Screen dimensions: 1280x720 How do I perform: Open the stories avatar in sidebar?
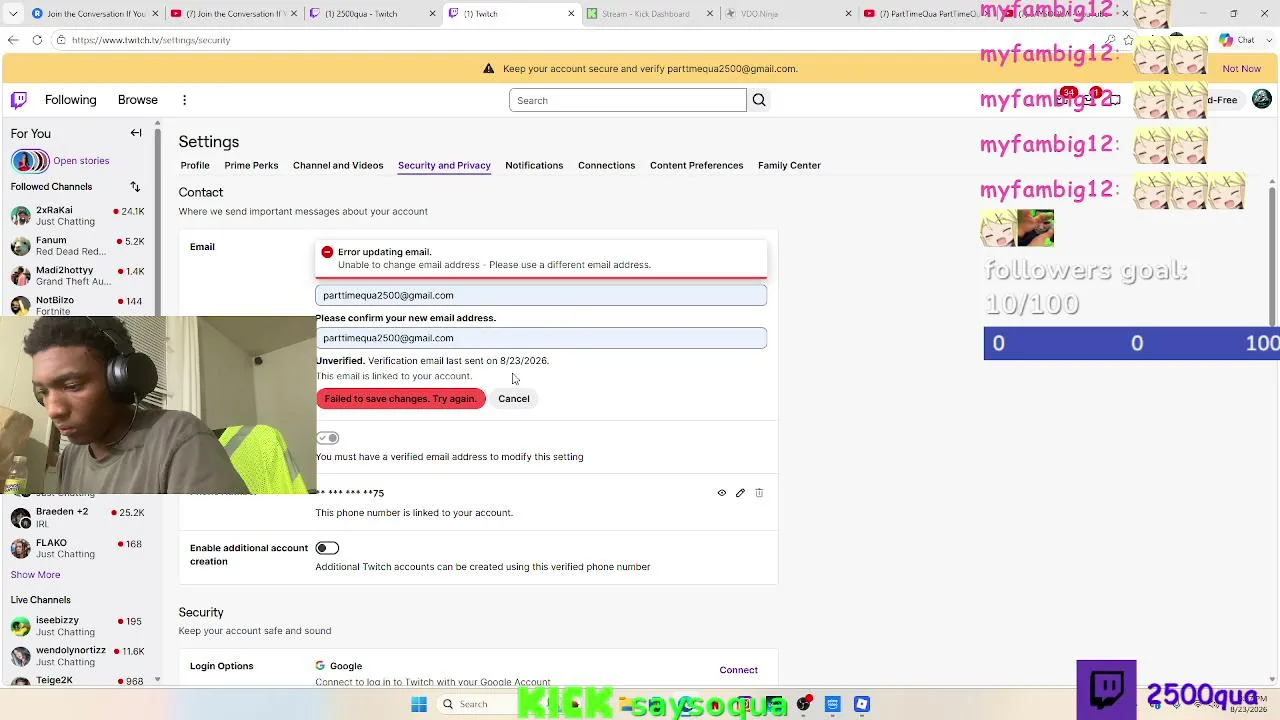[29, 161]
